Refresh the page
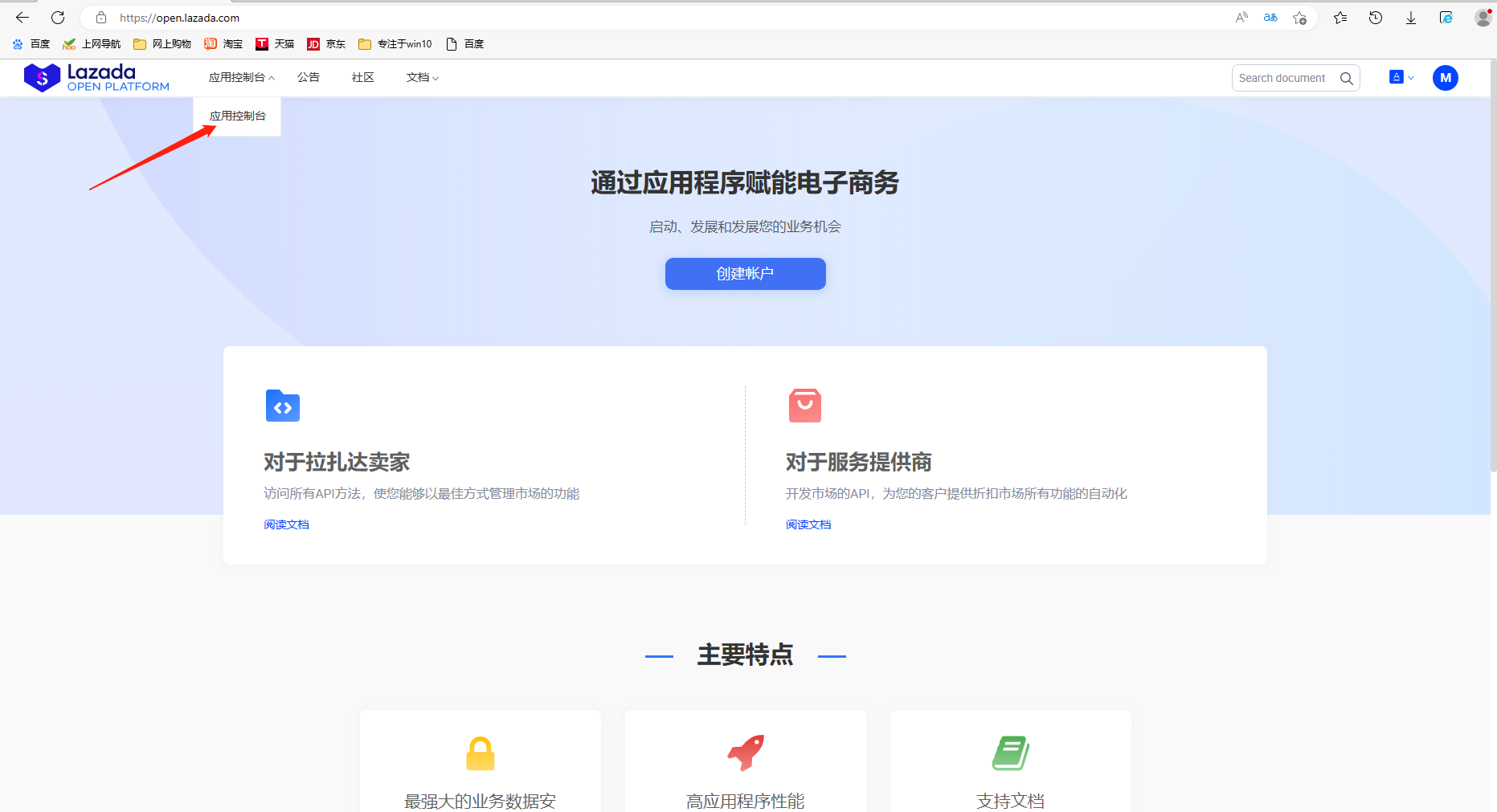1497x812 pixels. pyautogui.click(x=58, y=18)
